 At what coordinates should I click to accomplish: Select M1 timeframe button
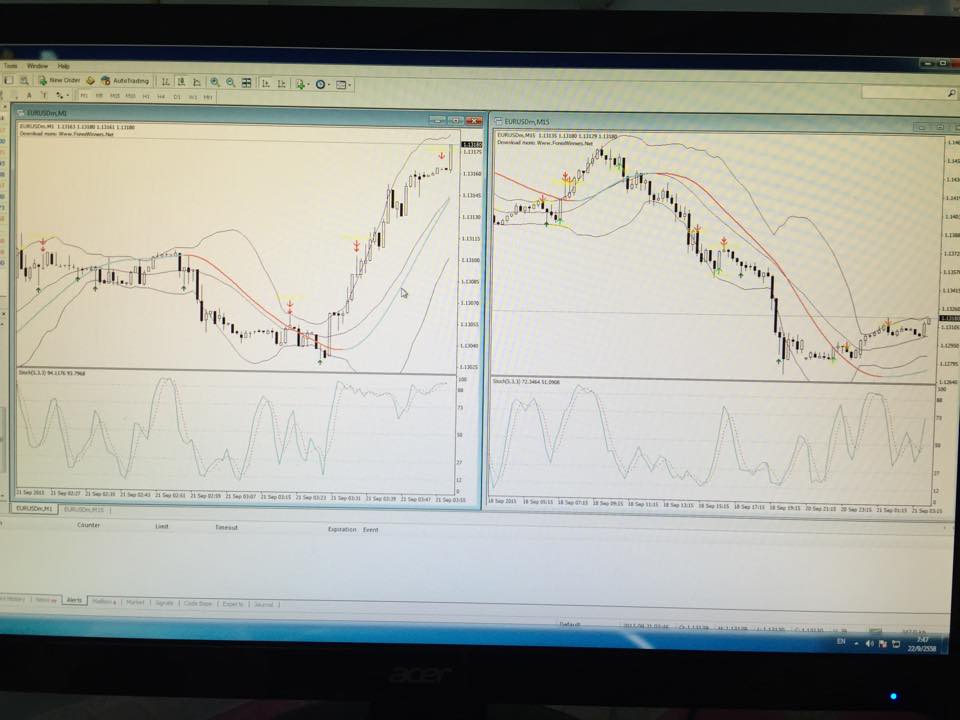[x=84, y=96]
